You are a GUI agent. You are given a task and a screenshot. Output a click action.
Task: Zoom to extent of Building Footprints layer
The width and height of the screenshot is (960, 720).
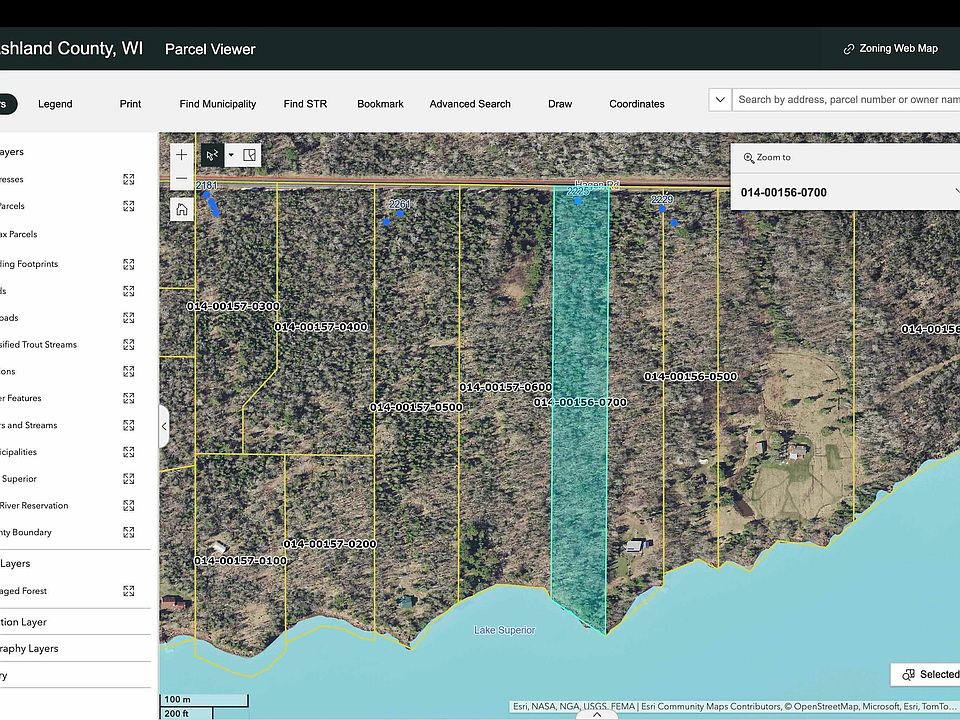129,264
